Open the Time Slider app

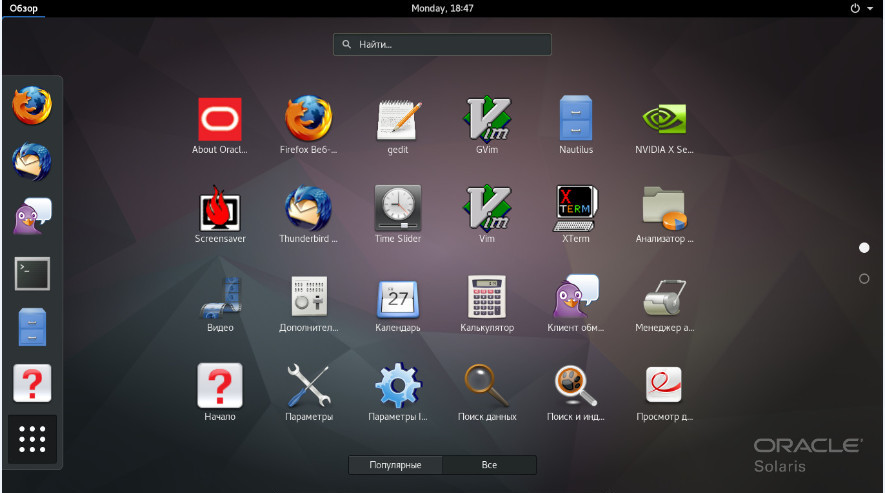(x=398, y=209)
